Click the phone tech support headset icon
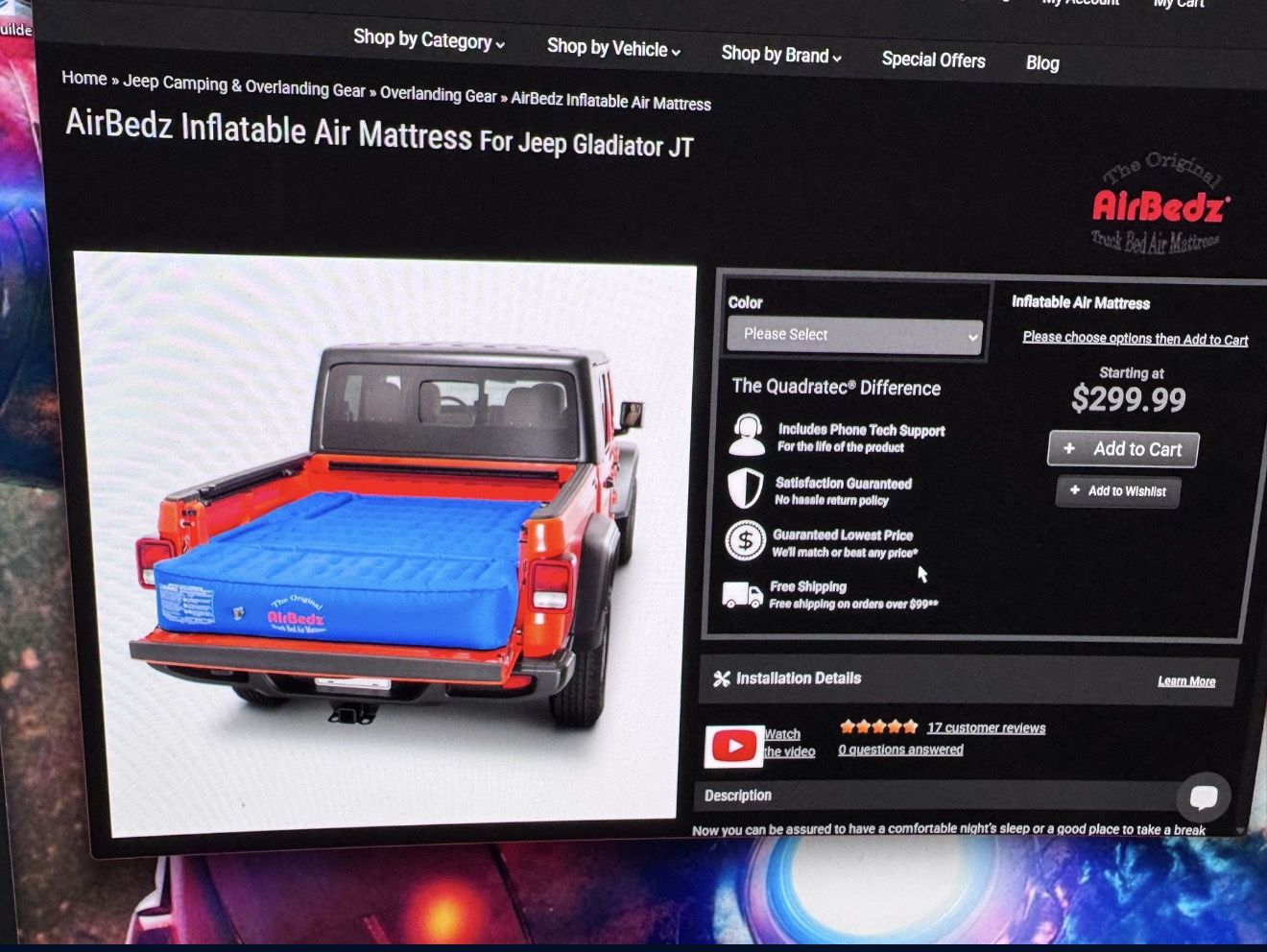 click(x=747, y=435)
